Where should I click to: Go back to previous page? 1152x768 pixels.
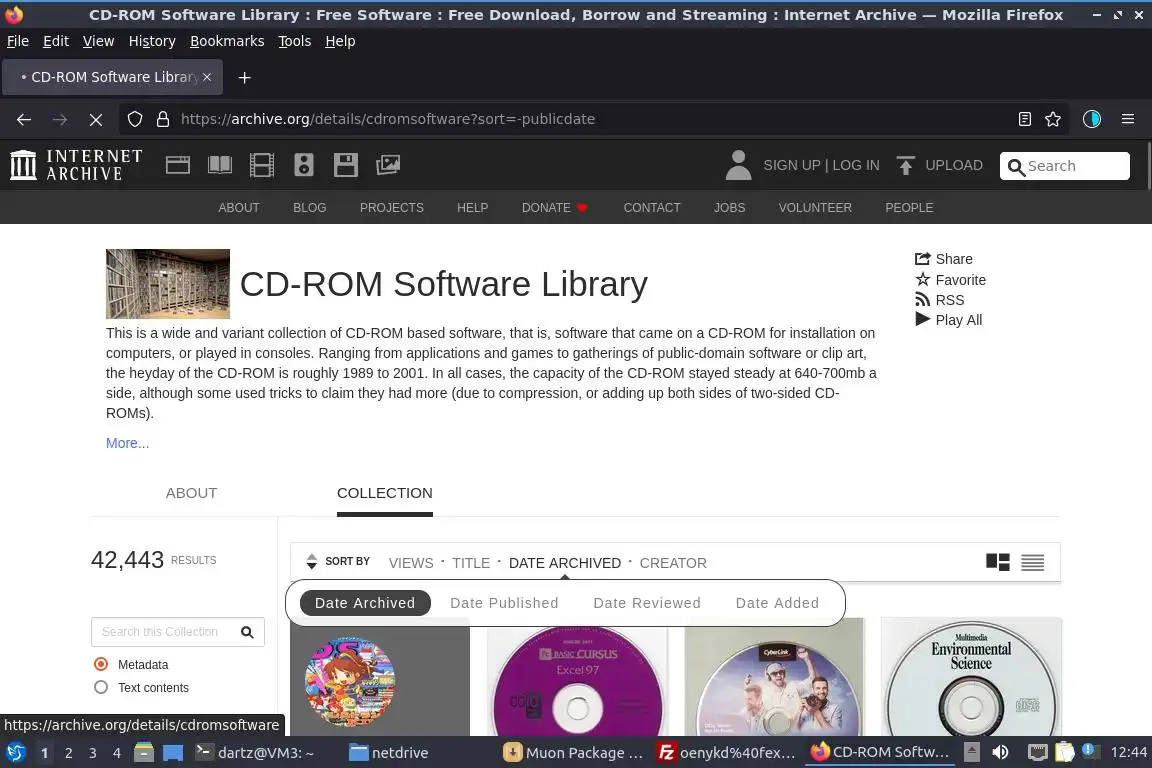tap(24, 119)
